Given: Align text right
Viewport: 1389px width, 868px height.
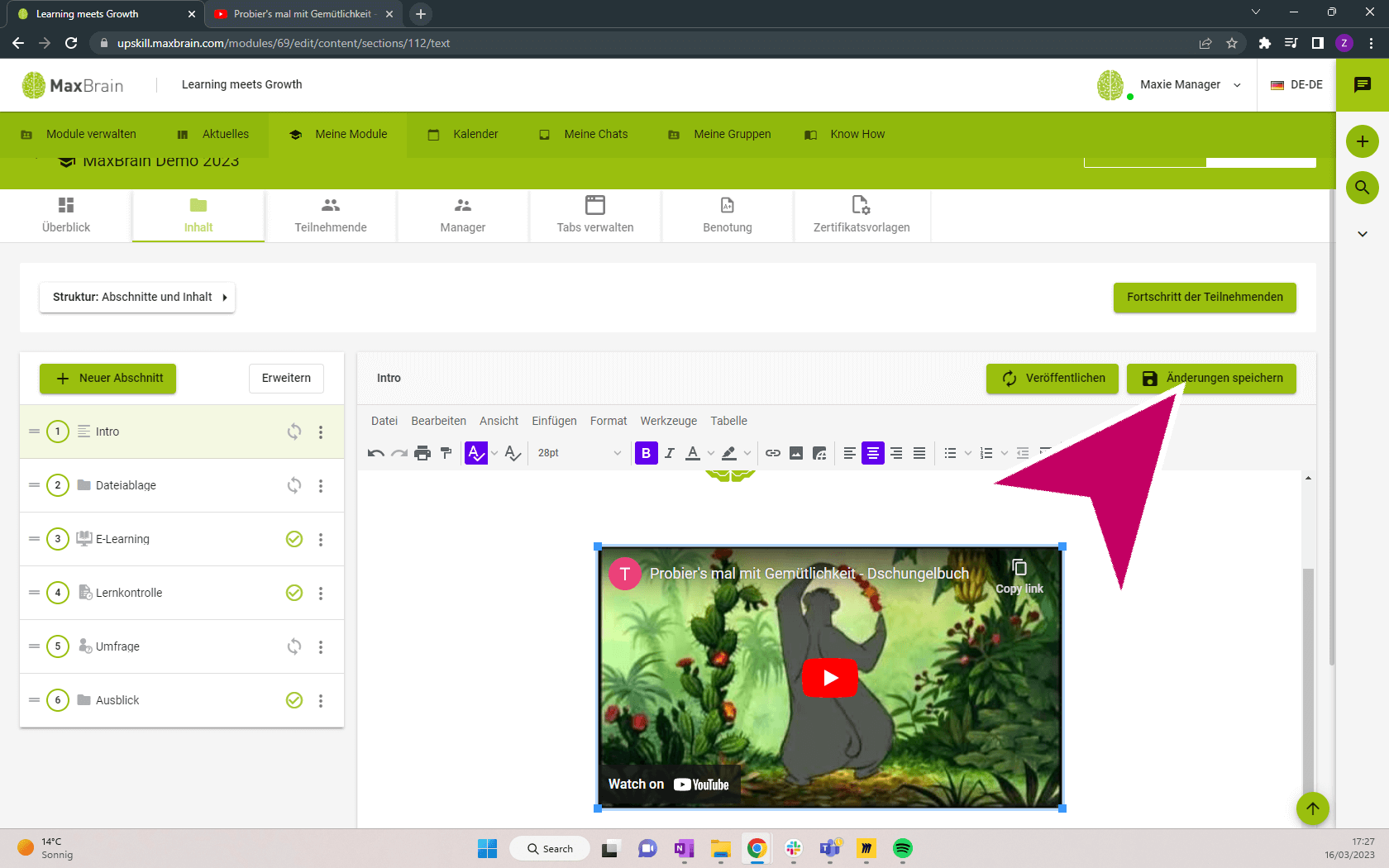Looking at the screenshot, I should point(896,453).
